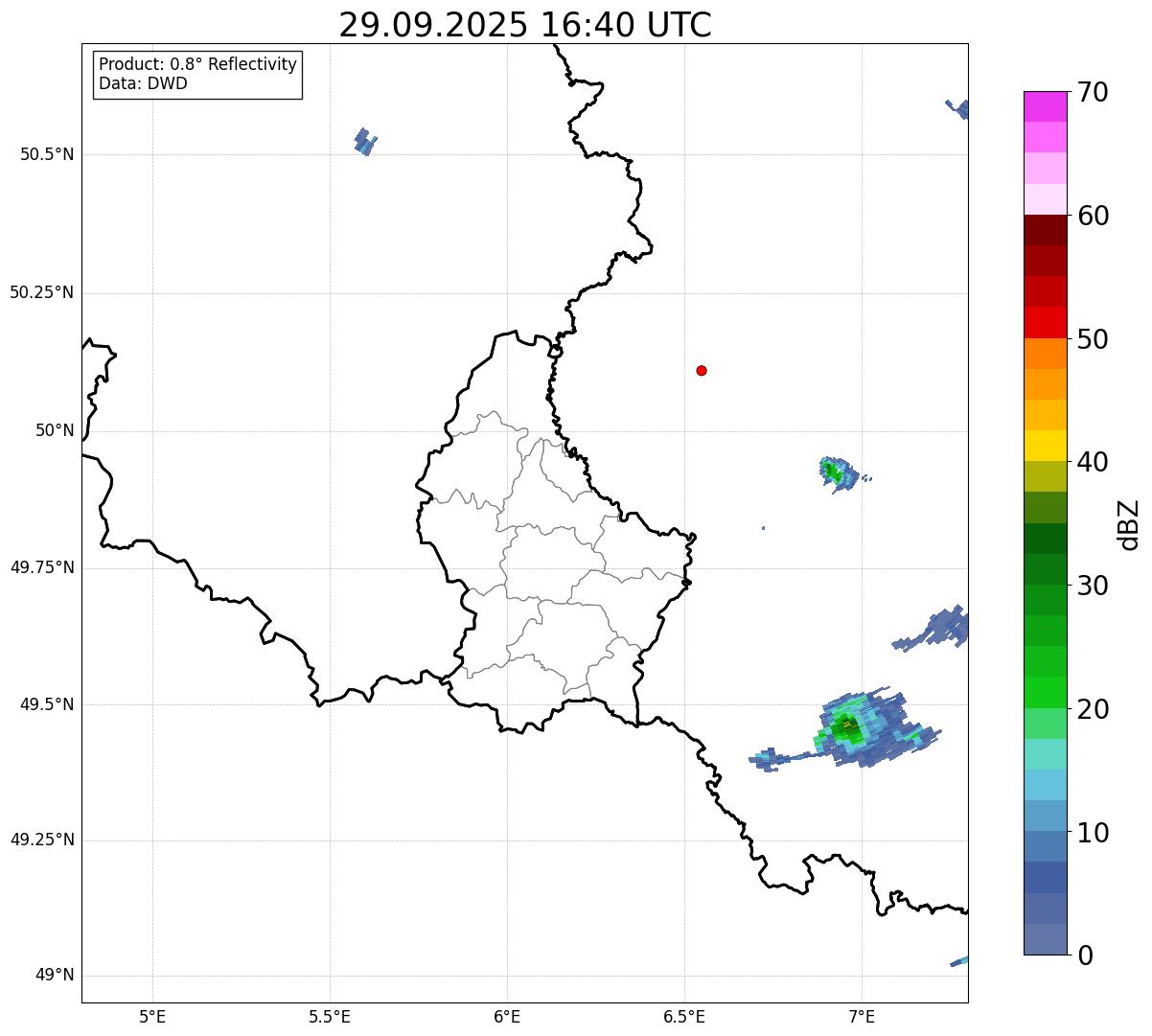This screenshot has height=1036, width=1152.
Task: Click the colorbar '20' tick label
Action: (x=1093, y=709)
